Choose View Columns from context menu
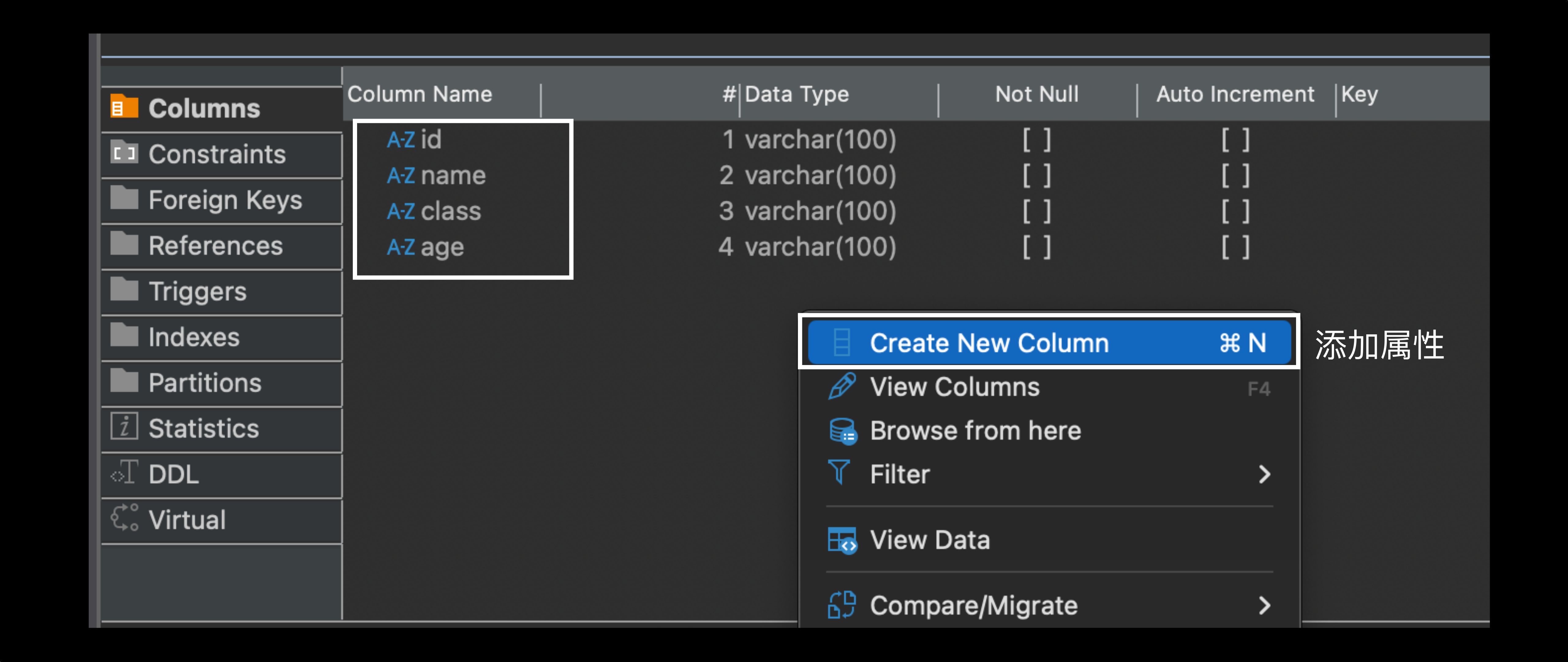1568x662 pixels. [x=955, y=387]
